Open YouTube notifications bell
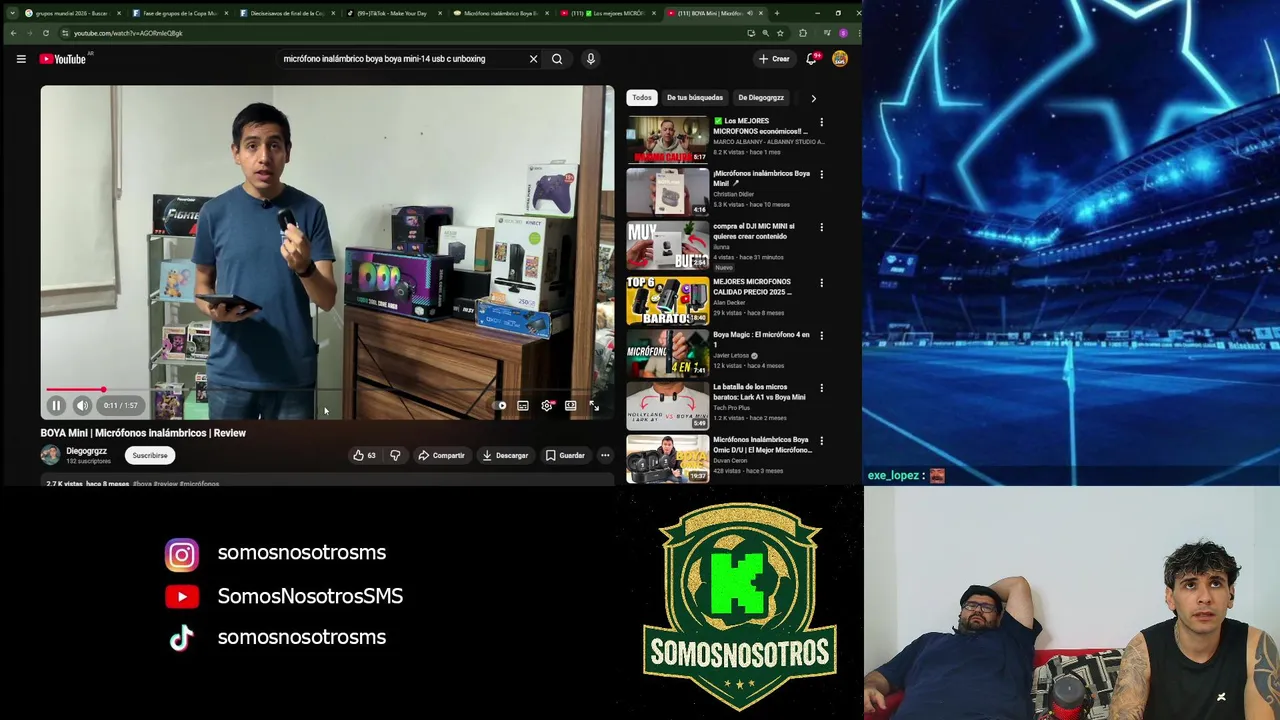 pyautogui.click(x=812, y=59)
